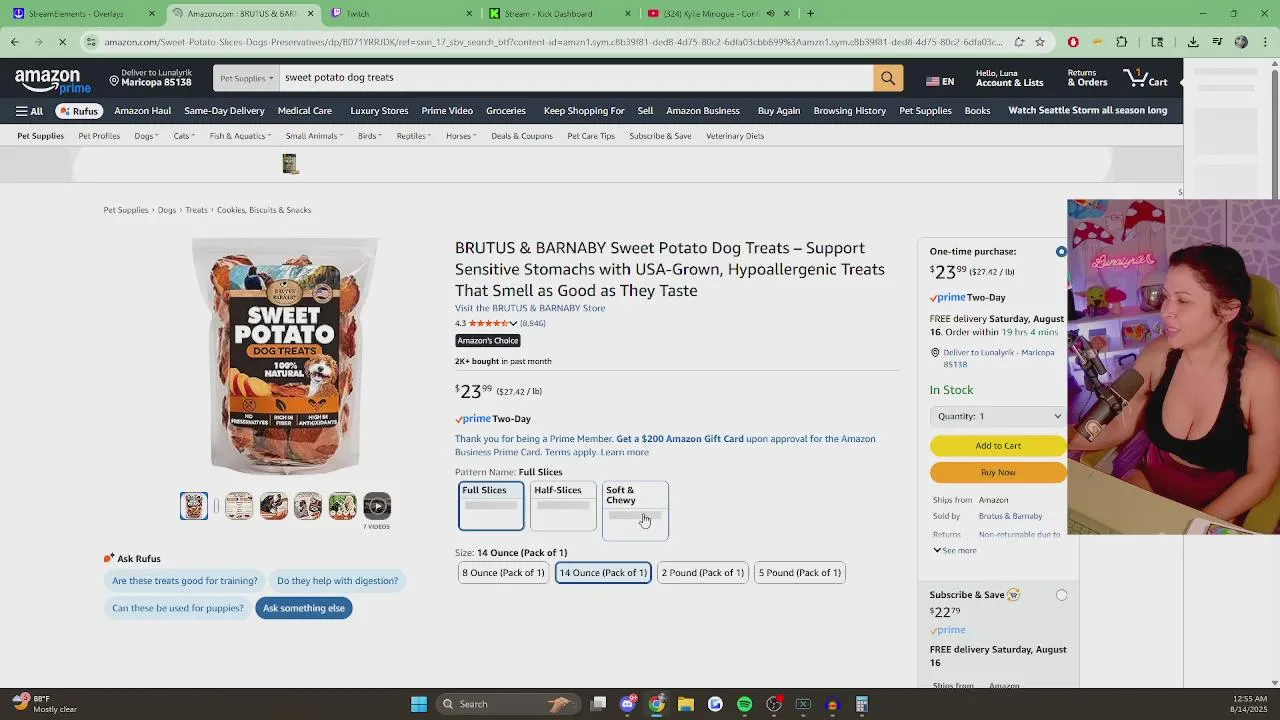The height and width of the screenshot is (720, 1280).
Task: Click the Add to Cart button
Action: tap(998, 446)
